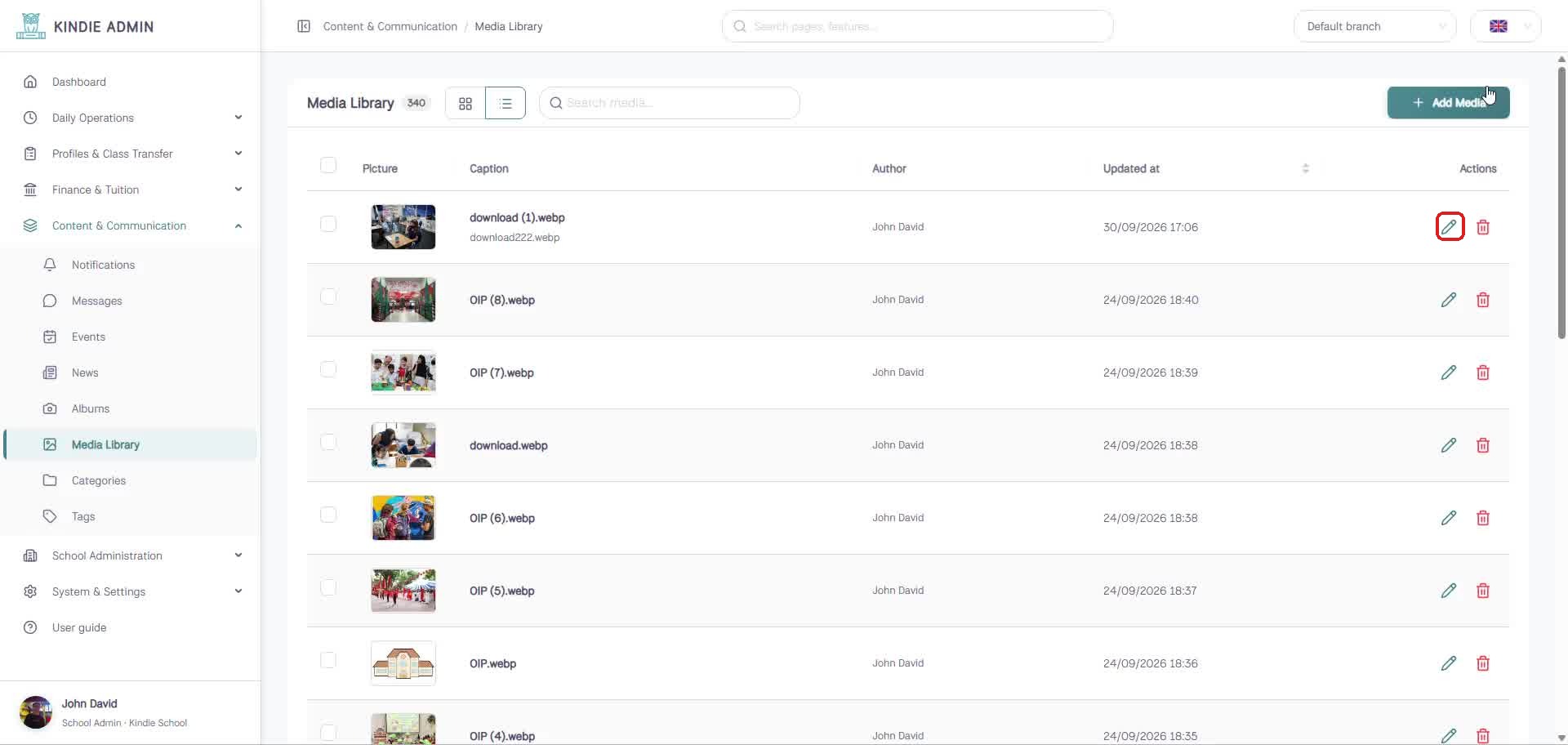Delete the OIP (5).webp entry
Image resolution: width=1568 pixels, height=745 pixels.
click(1483, 591)
